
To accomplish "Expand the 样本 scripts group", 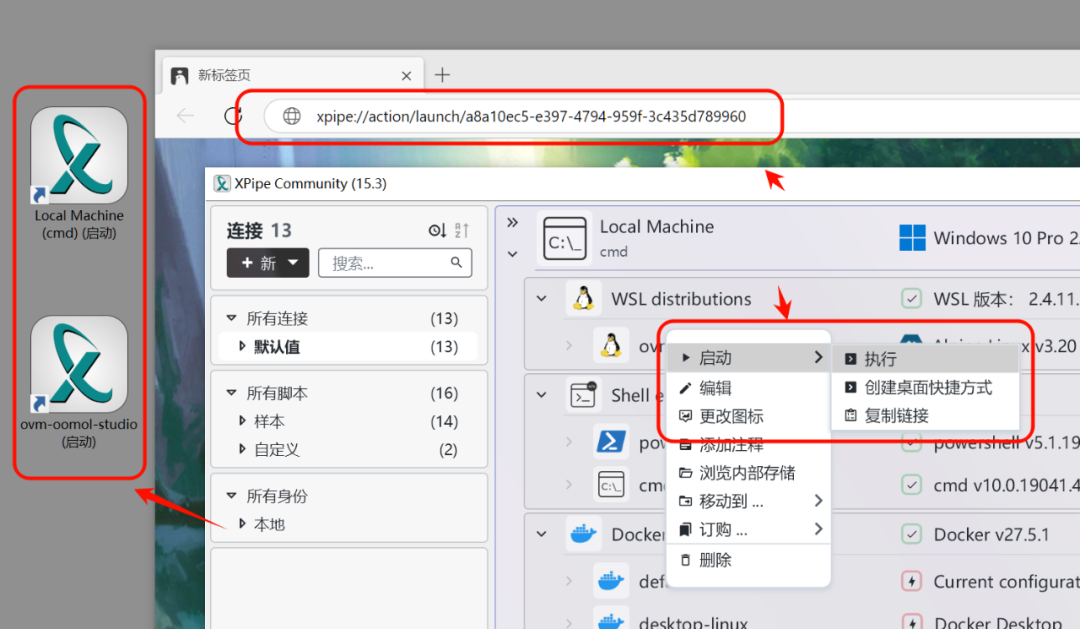I will coord(242,420).
